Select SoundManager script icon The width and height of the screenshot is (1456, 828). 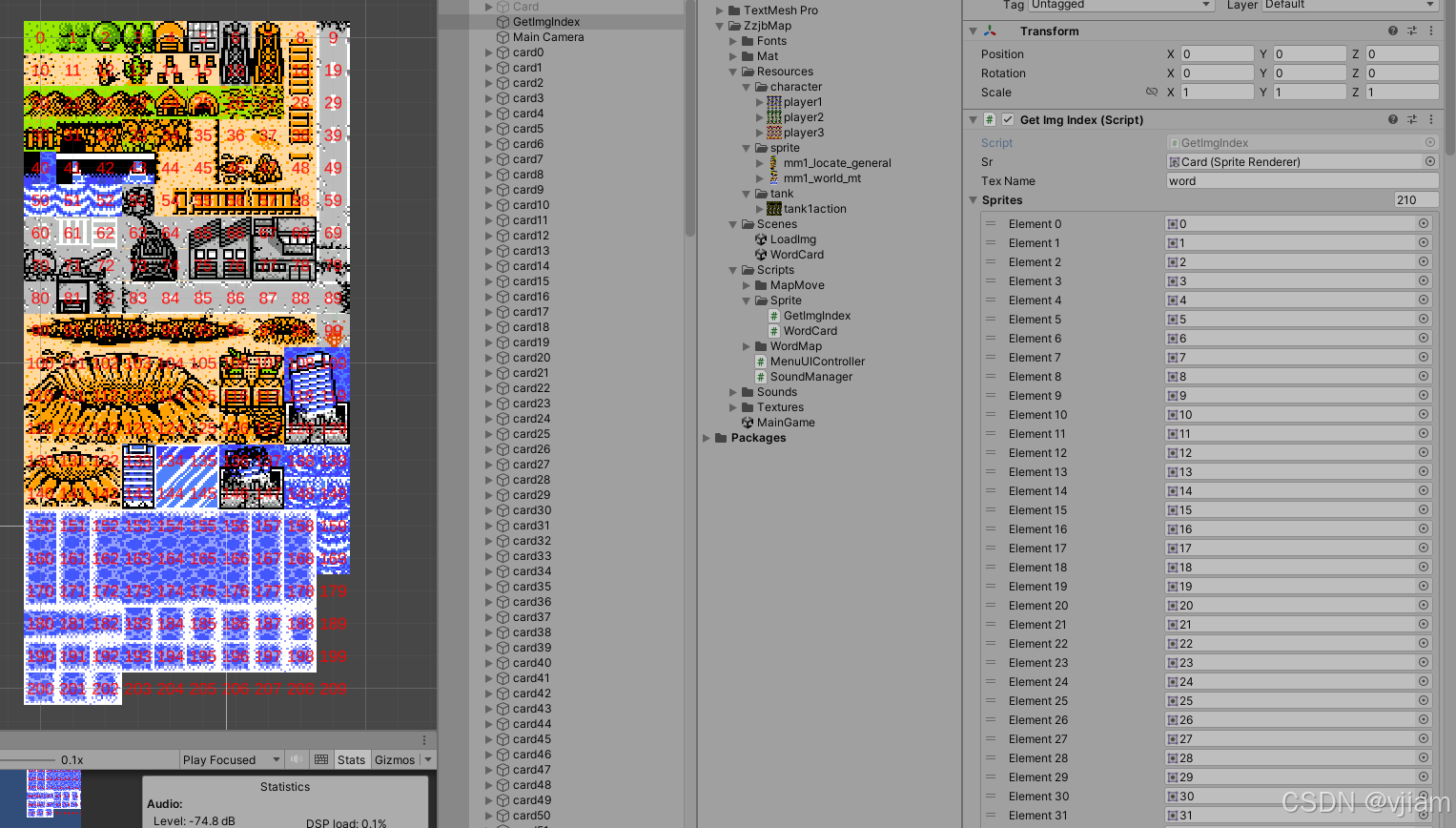(x=761, y=377)
